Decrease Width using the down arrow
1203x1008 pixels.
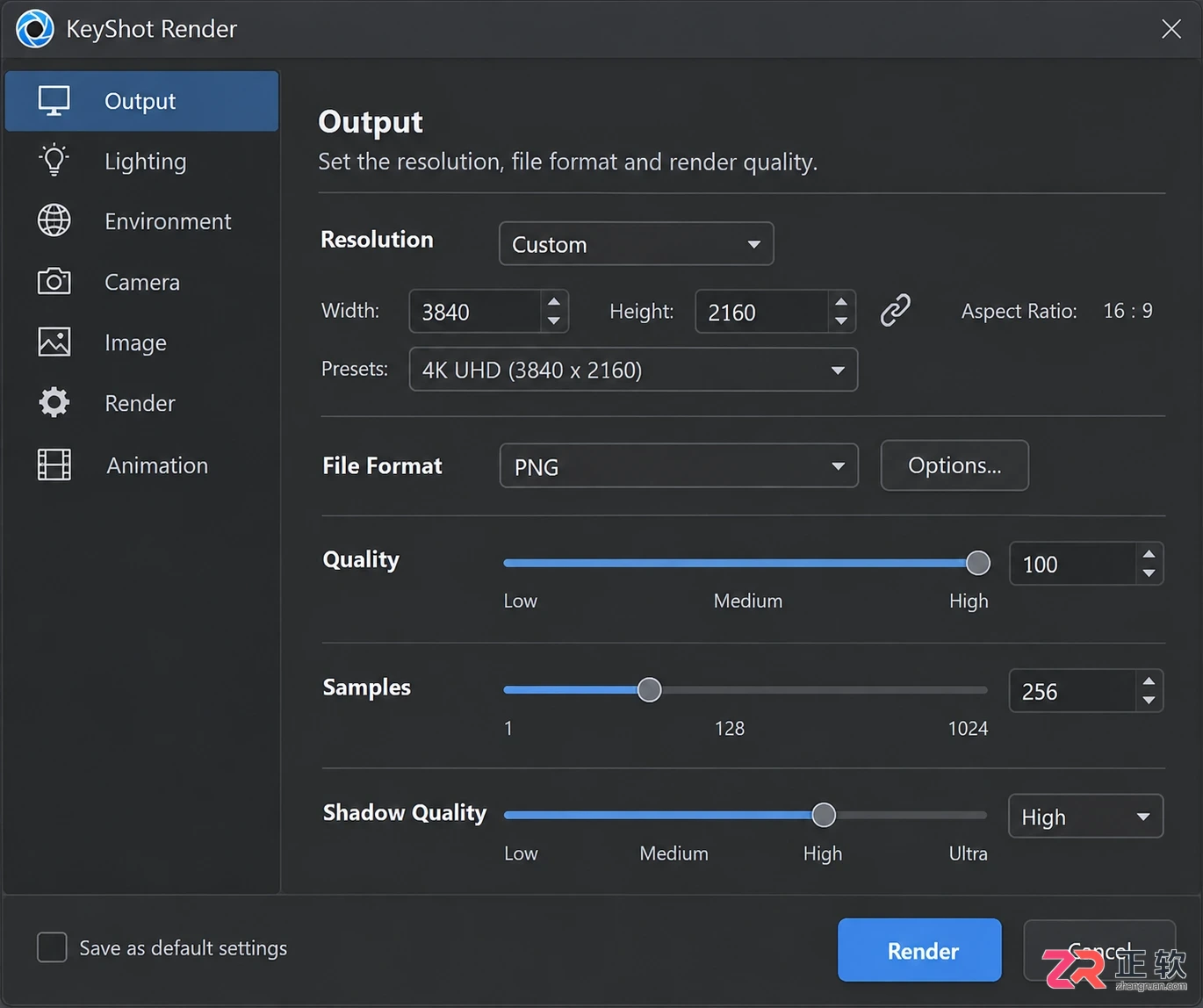tap(553, 321)
